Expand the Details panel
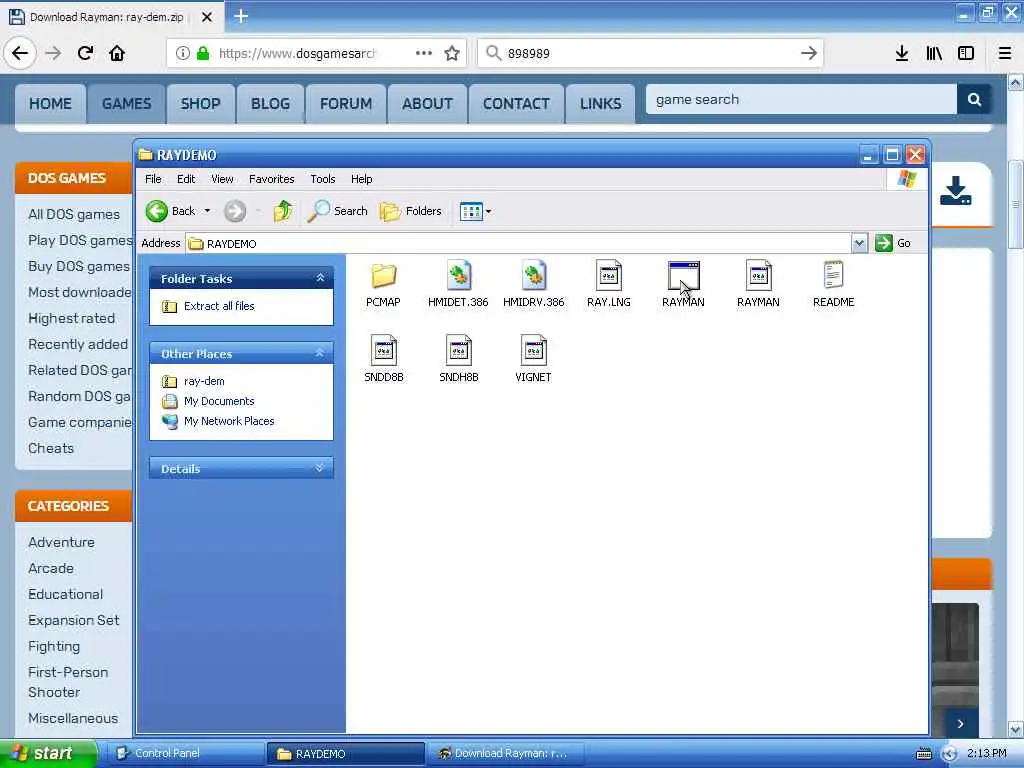1024x768 pixels. pos(320,468)
